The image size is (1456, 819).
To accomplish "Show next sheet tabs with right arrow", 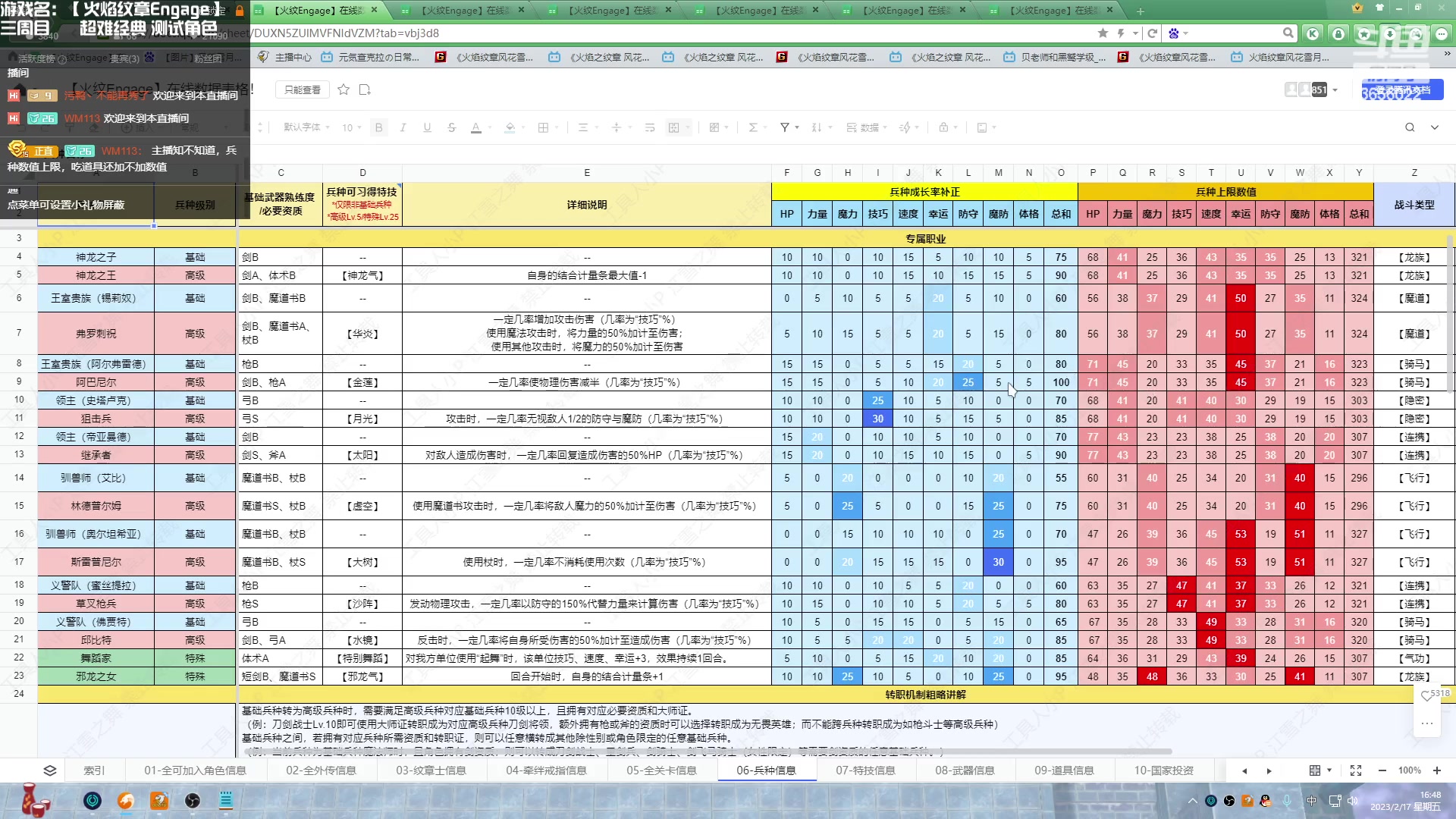I will [1269, 770].
